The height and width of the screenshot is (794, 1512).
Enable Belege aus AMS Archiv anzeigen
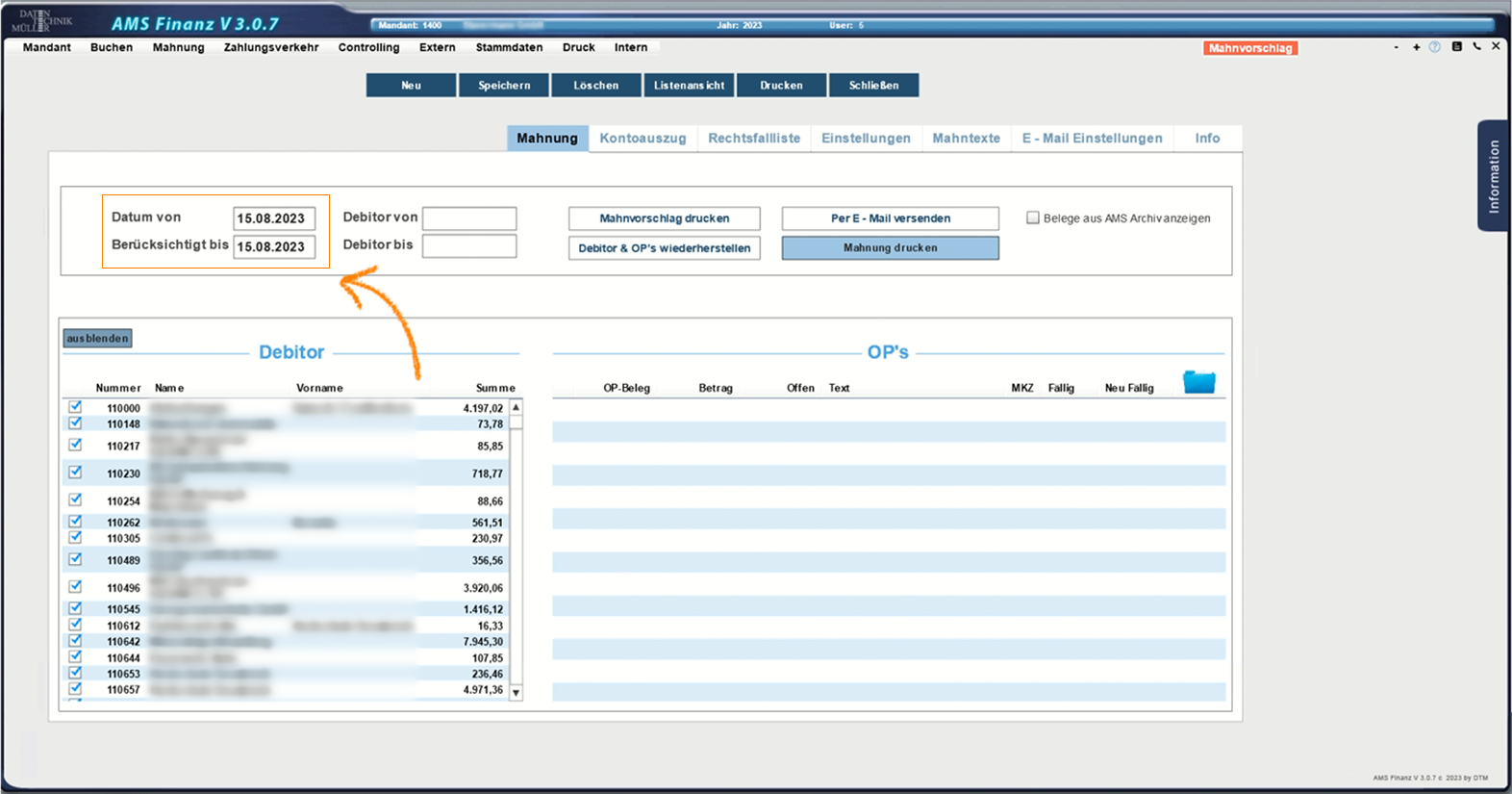coord(1033,218)
